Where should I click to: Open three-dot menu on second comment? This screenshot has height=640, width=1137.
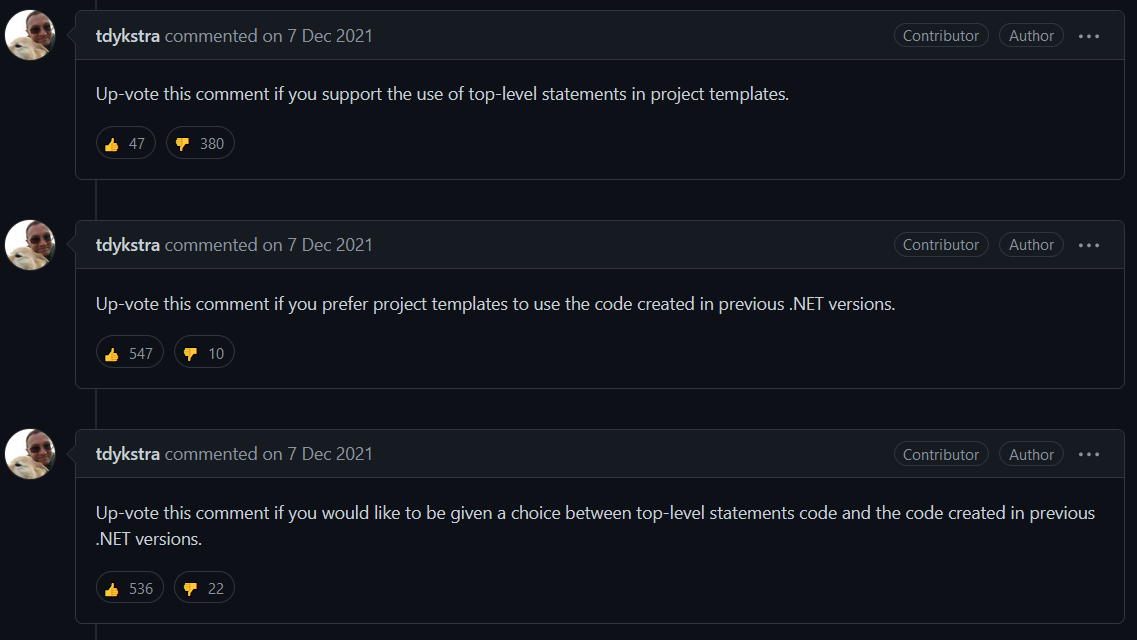tap(1088, 245)
